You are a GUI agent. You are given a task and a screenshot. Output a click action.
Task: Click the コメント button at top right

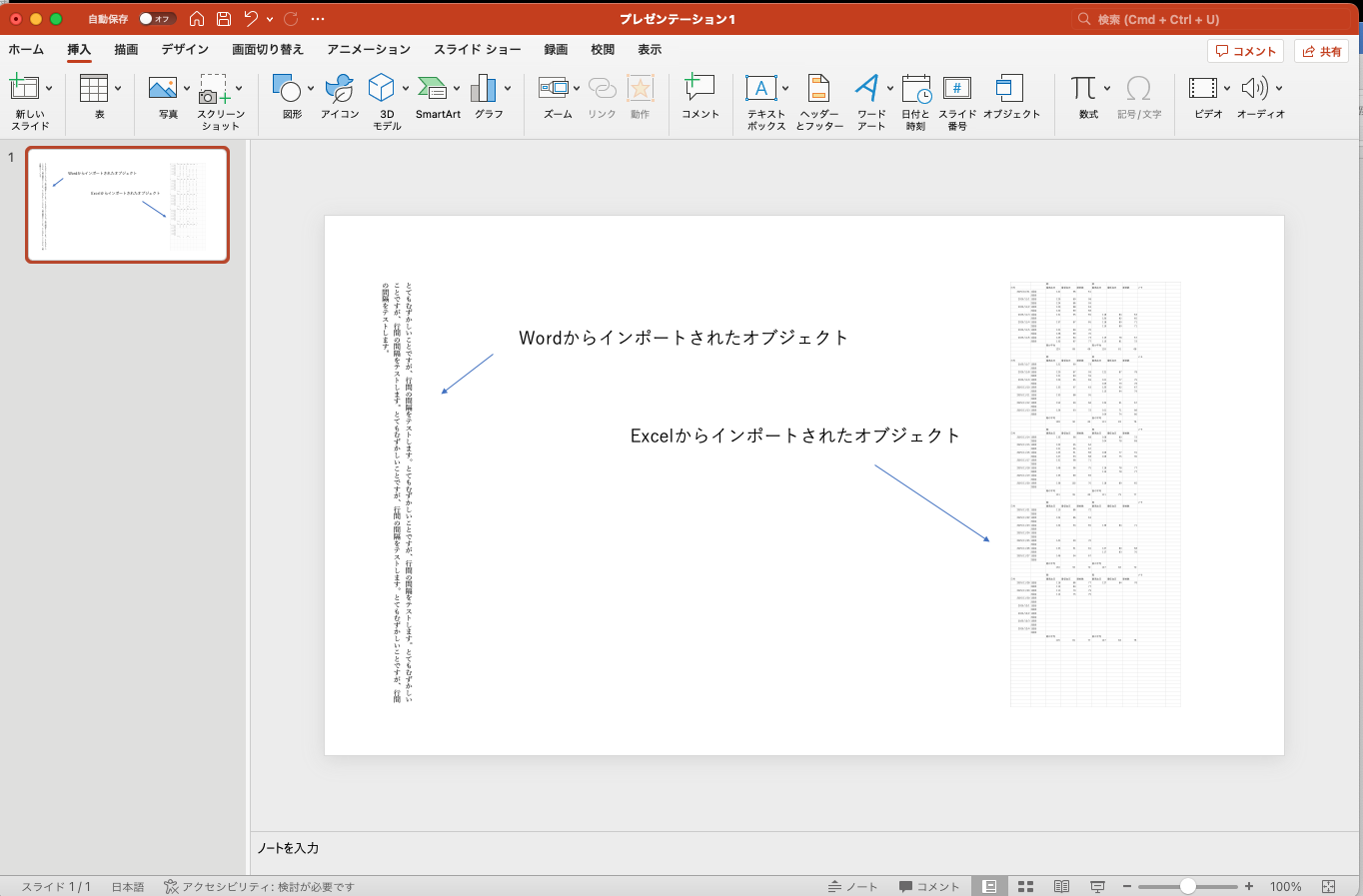1245,51
